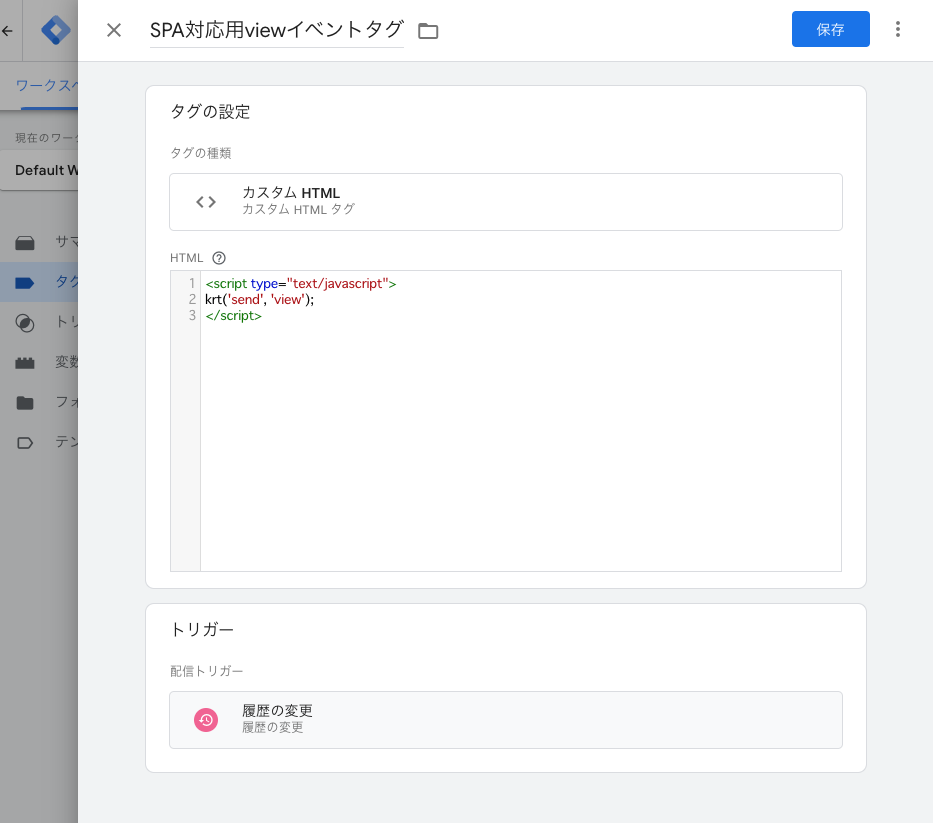Edit the tag name SPA対応用viewイベントタグ

277,30
